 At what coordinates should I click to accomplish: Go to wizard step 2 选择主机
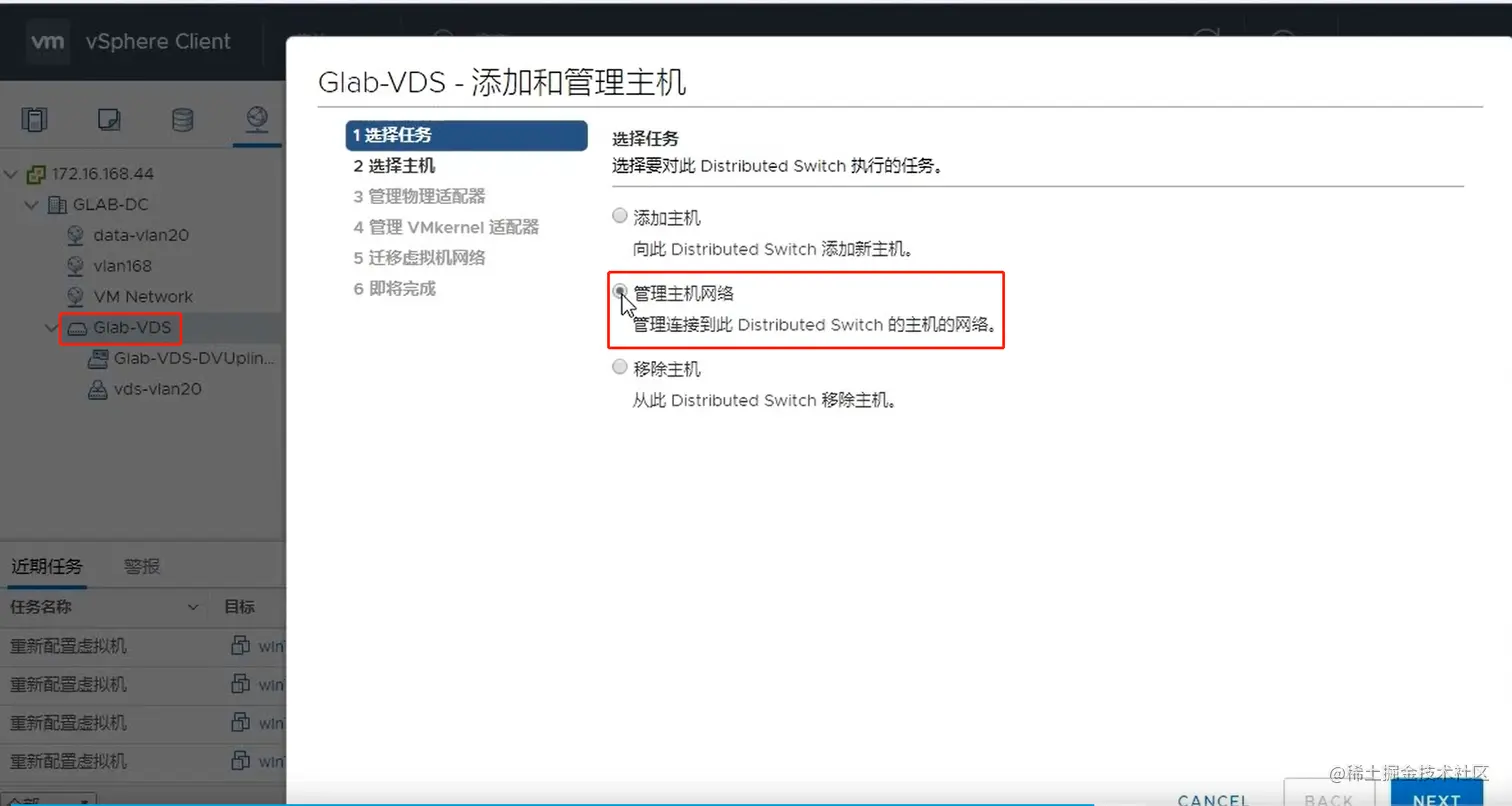point(394,166)
